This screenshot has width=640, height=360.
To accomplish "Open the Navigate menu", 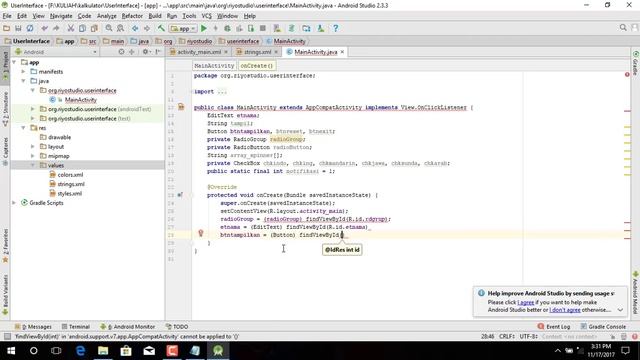I will pos(61,16).
